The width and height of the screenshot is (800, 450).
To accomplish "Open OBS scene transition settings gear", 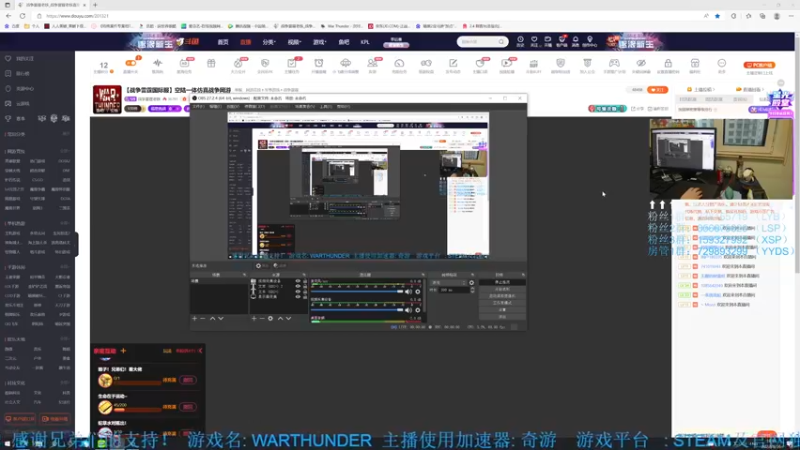I will (471, 282).
